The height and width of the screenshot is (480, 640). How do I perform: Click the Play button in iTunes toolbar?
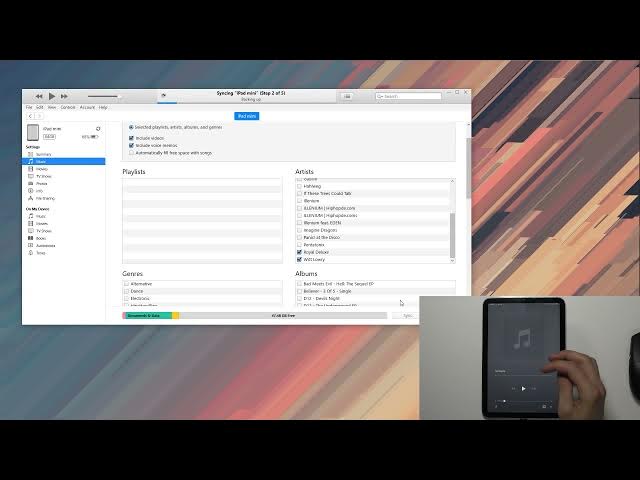52,96
